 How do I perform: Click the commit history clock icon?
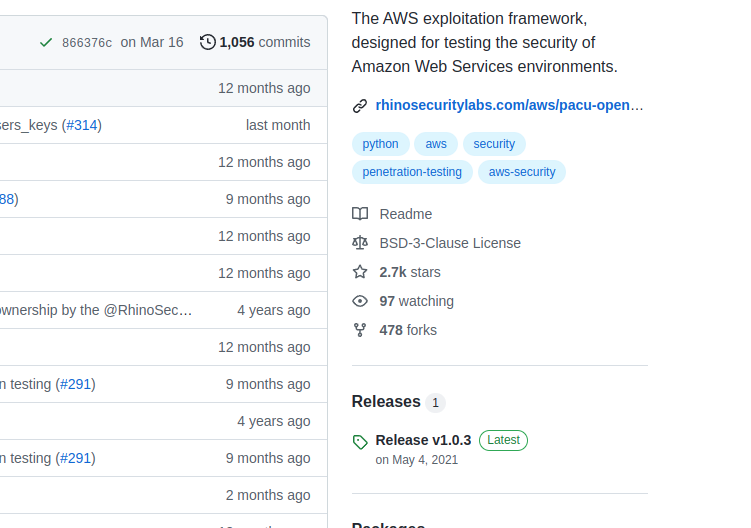click(x=207, y=42)
